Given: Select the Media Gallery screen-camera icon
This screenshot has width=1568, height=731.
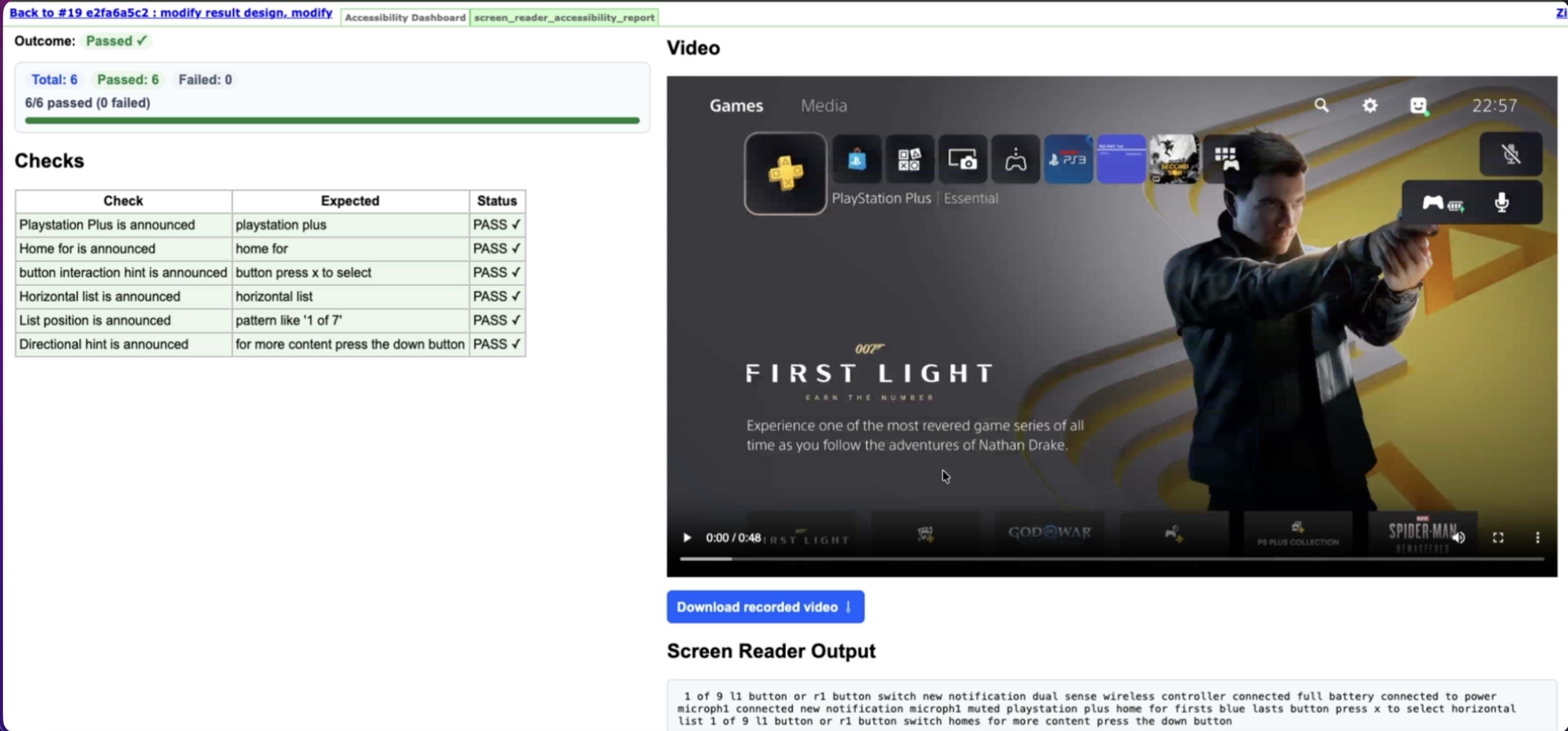Looking at the screenshot, I should point(962,159).
